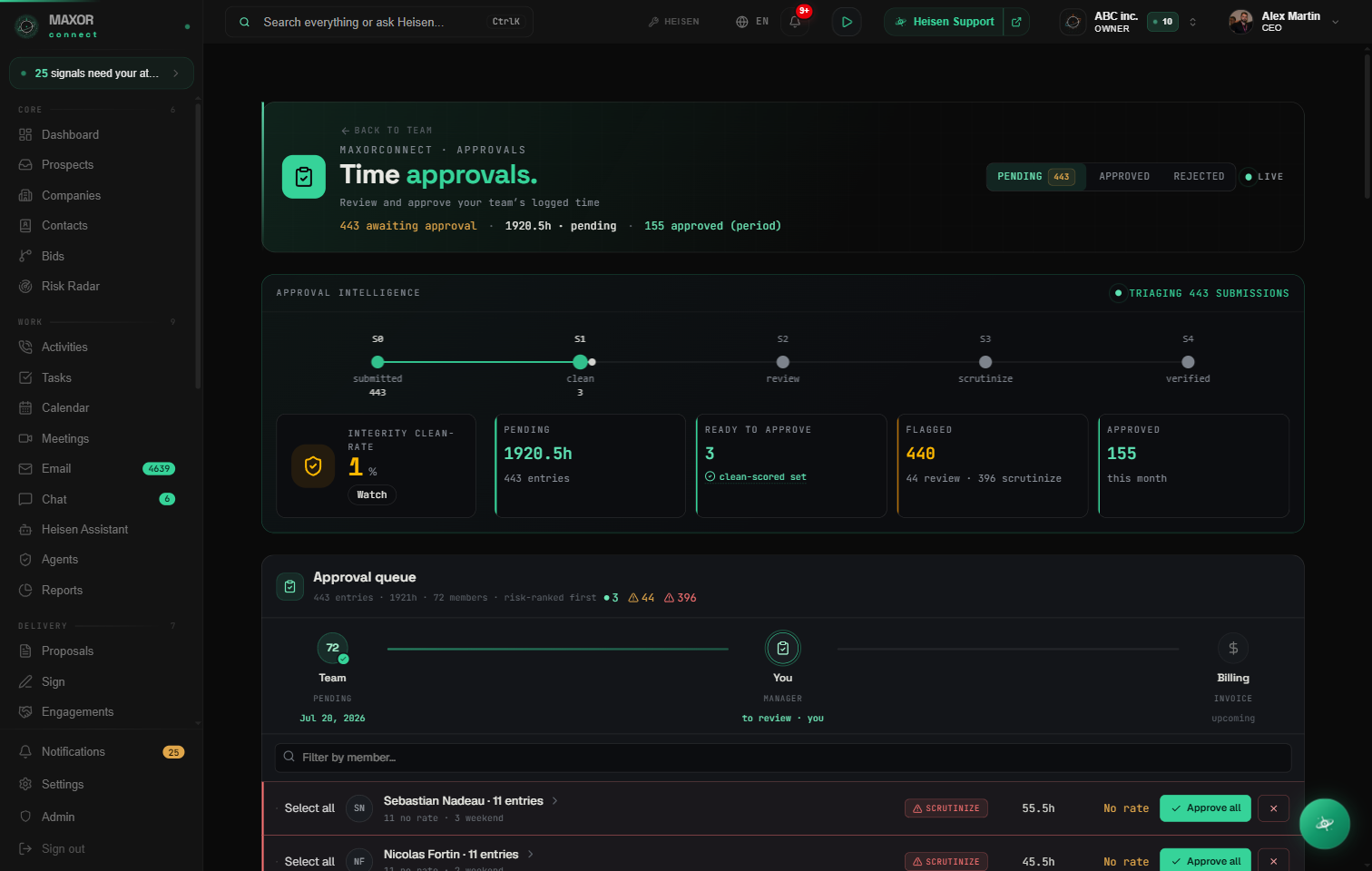This screenshot has width=1372, height=871.
Task: Focus the Filter by member field
Action: [x=783, y=758]
